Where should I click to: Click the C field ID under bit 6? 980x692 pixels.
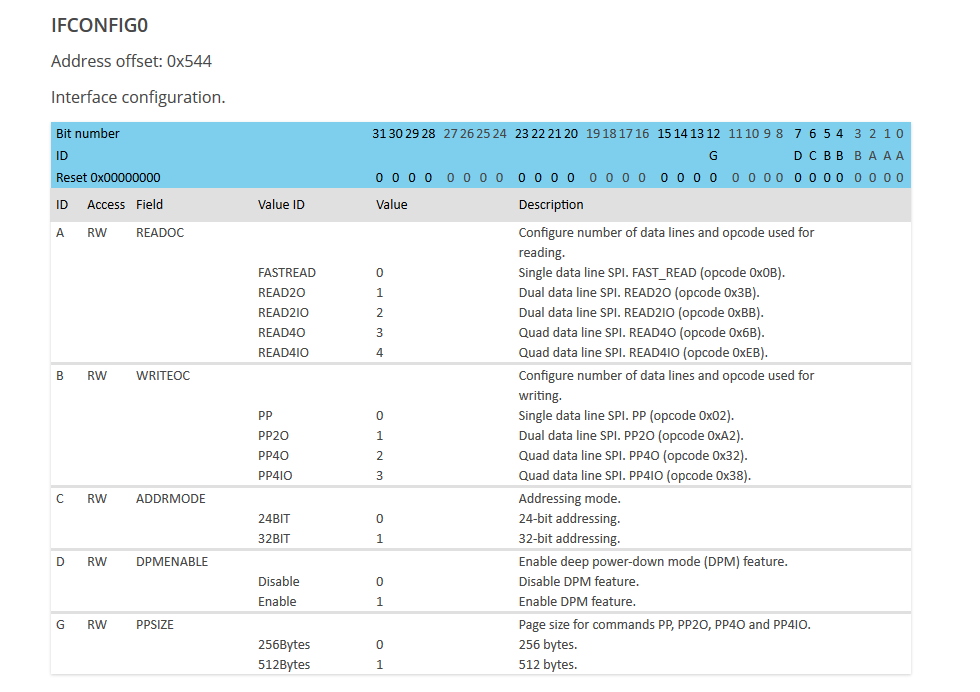coord(812,156)
